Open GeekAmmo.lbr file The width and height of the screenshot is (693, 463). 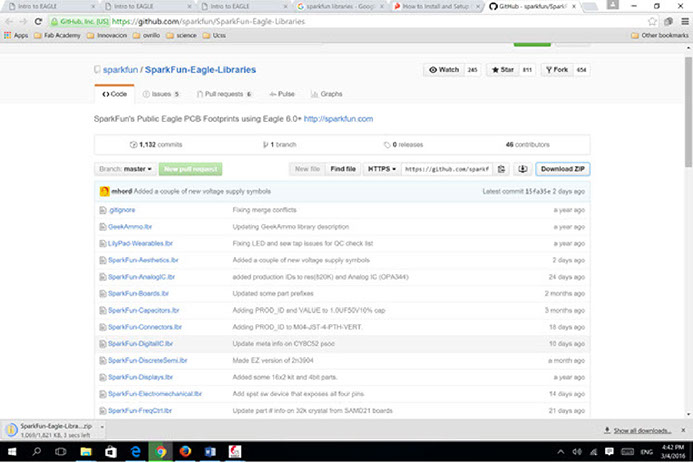[130, 227]
